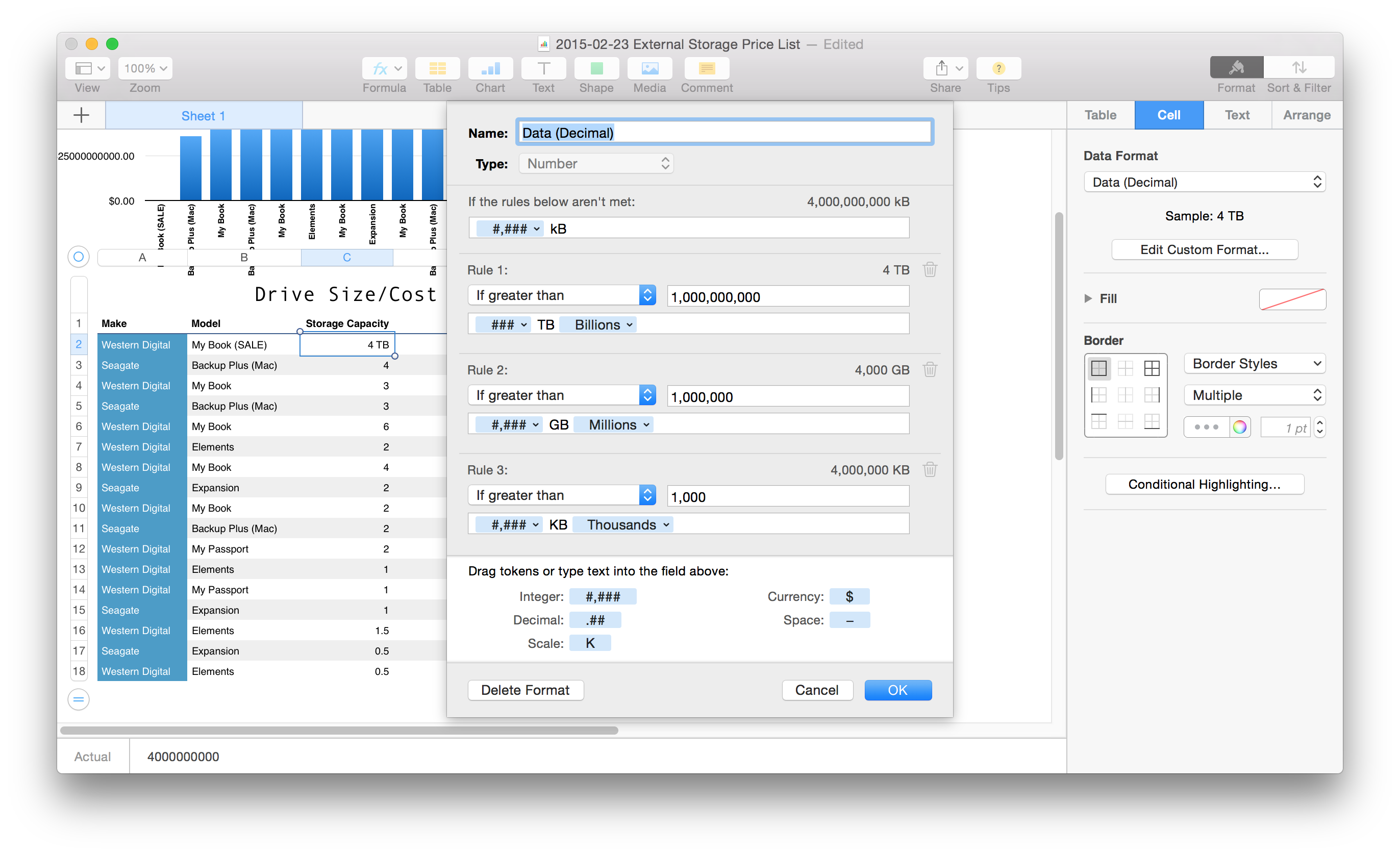Image resolution: width=1400 pixels, height=855 pixels.
Task: Click the Shape toolbar icon
Action: [596, 69]
